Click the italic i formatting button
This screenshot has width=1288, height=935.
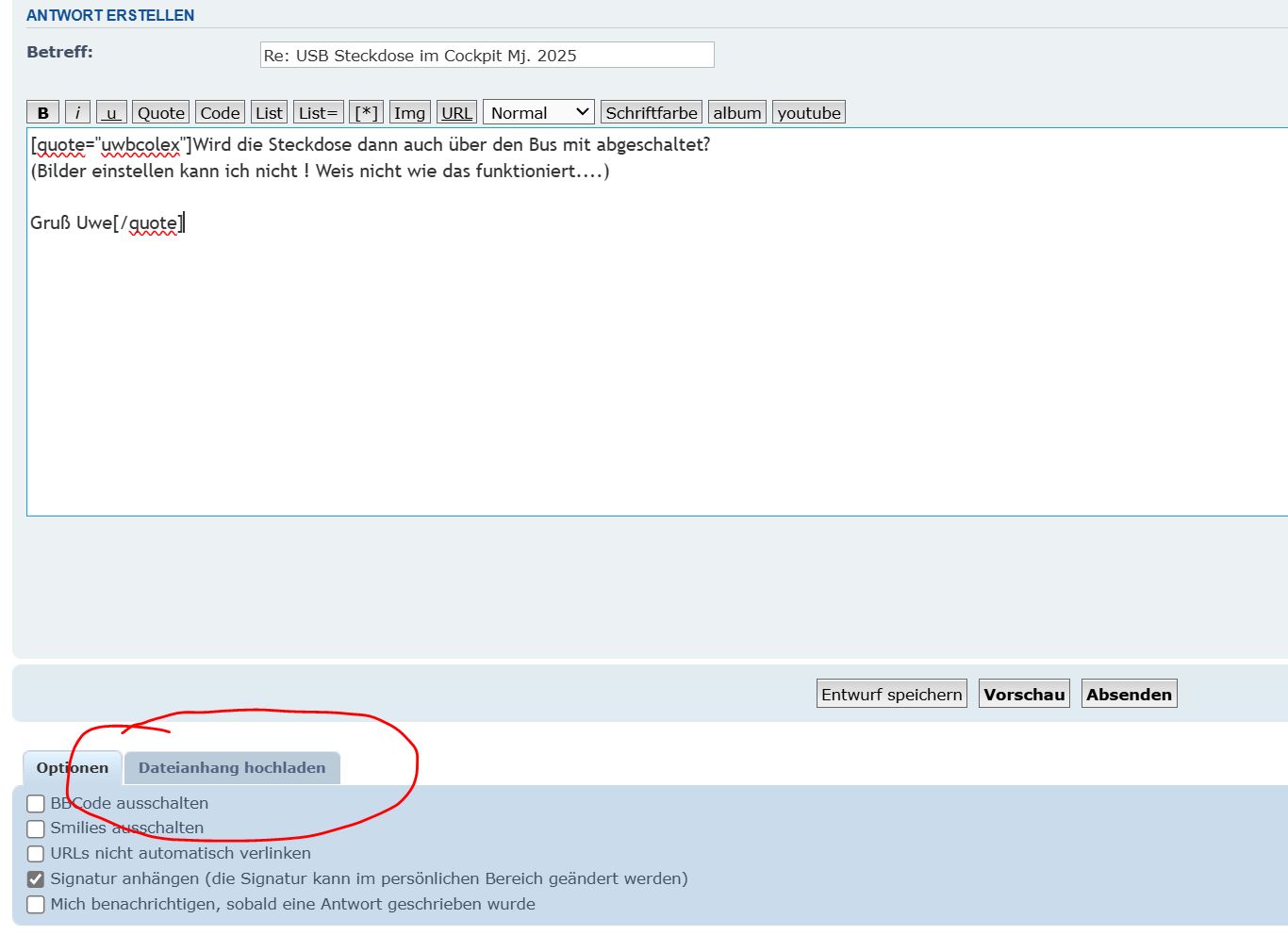(77, 113)
